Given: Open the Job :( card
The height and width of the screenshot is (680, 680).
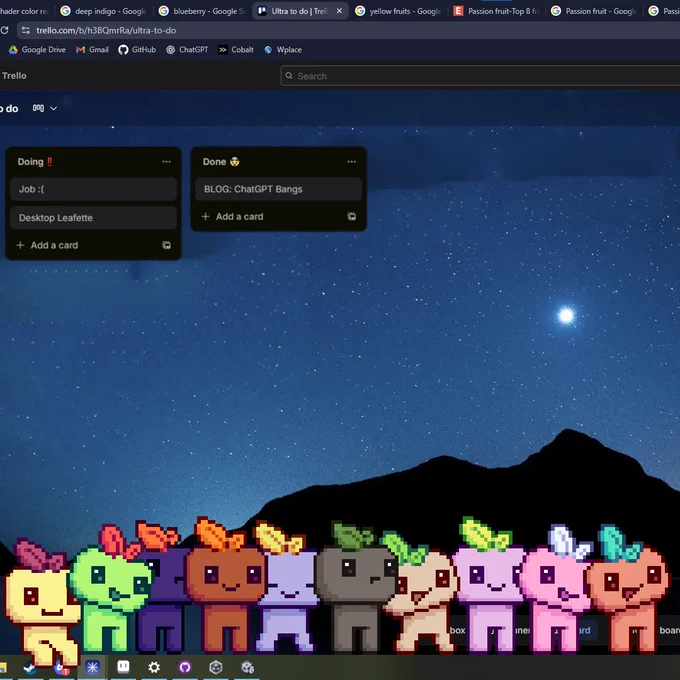Looking at the screenshot, I should 93,189.
